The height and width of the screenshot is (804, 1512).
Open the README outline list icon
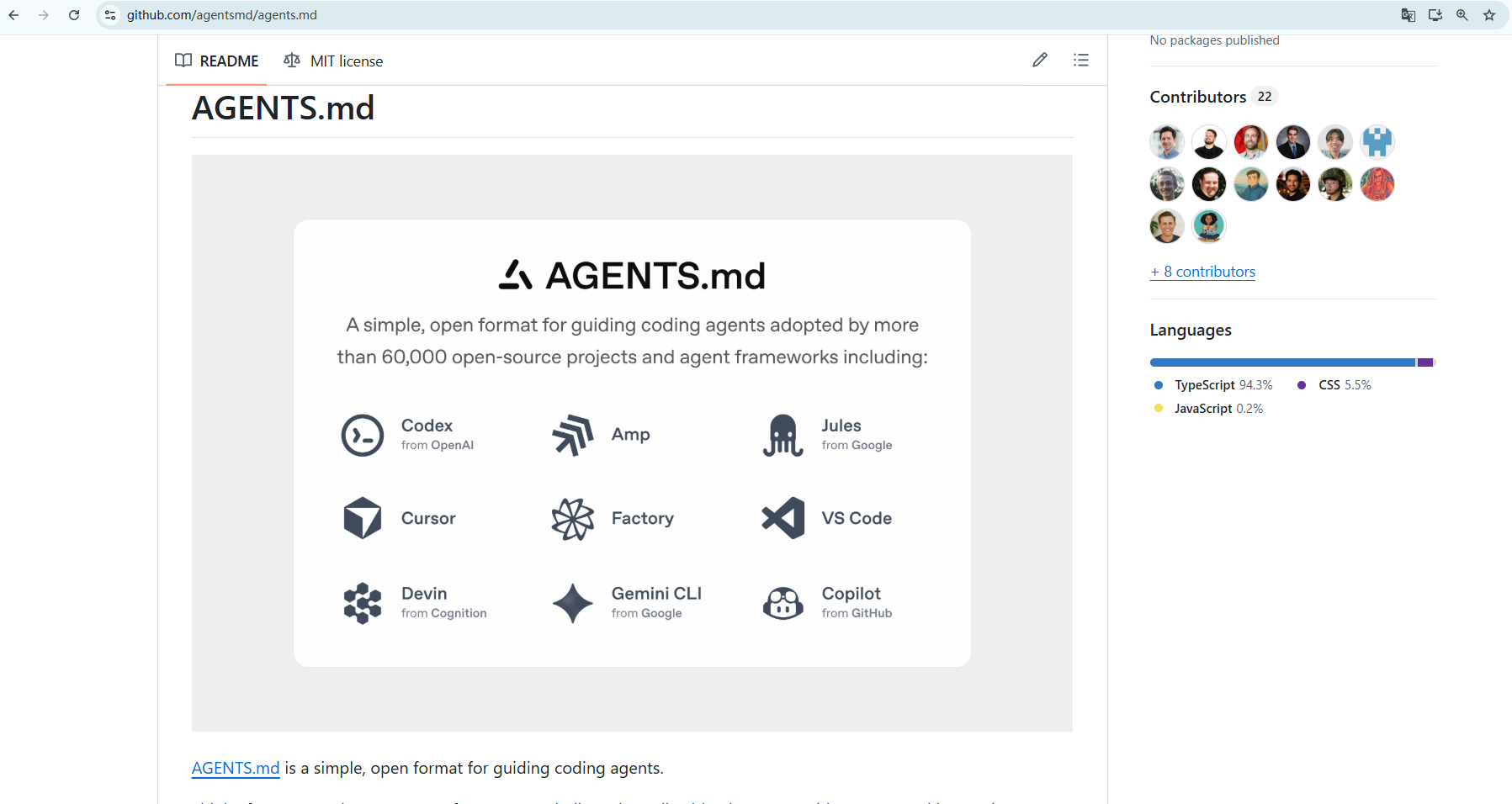[x=1081, y=60]
